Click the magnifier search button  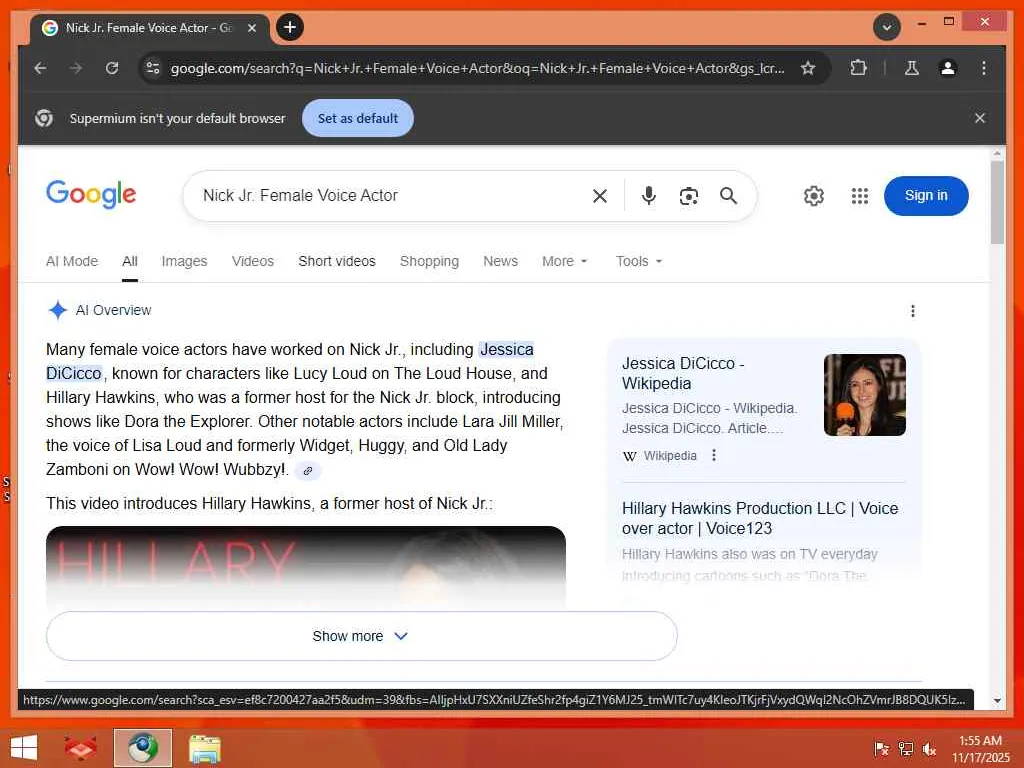click(728, 195)
